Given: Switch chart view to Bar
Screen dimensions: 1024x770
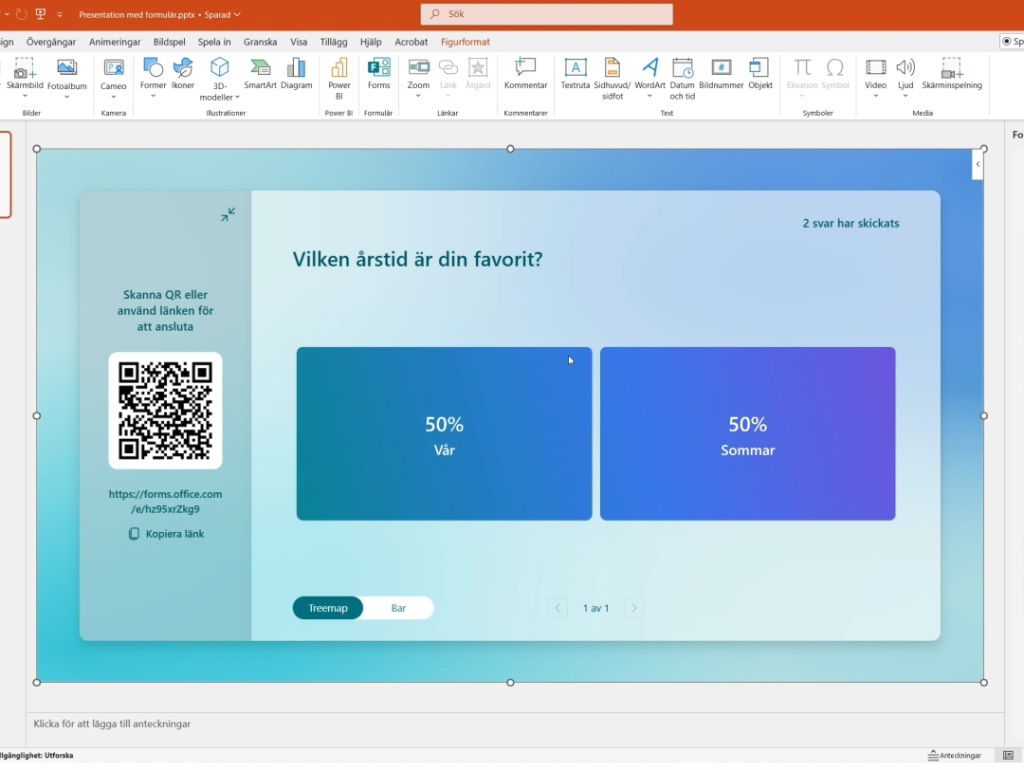Looking at the screenshot, I should 398,608.
